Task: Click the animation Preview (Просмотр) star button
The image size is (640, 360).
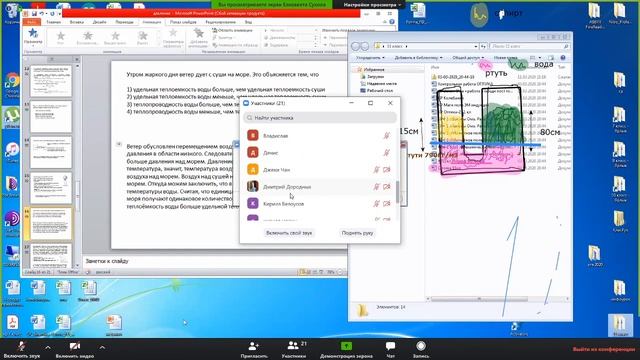Action: [x=33, y=37]
